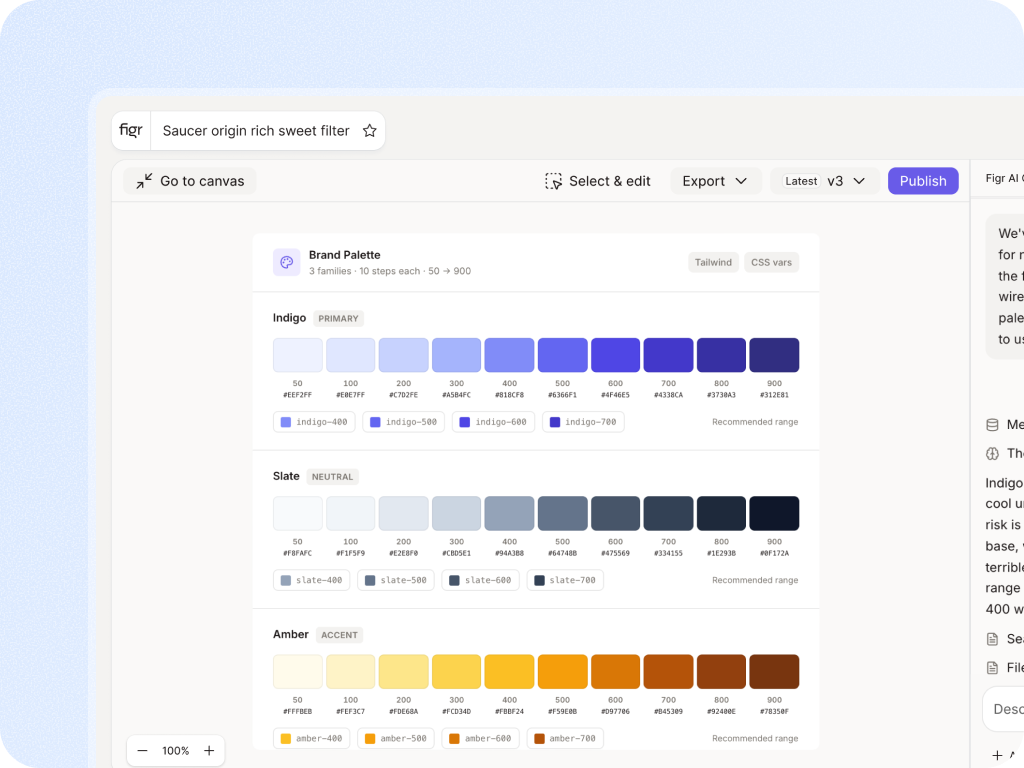Select the Indigo 600 swatch
The height and width of the screenshot is (768, 1024).
pyautogui.click(x=615, y=355)
